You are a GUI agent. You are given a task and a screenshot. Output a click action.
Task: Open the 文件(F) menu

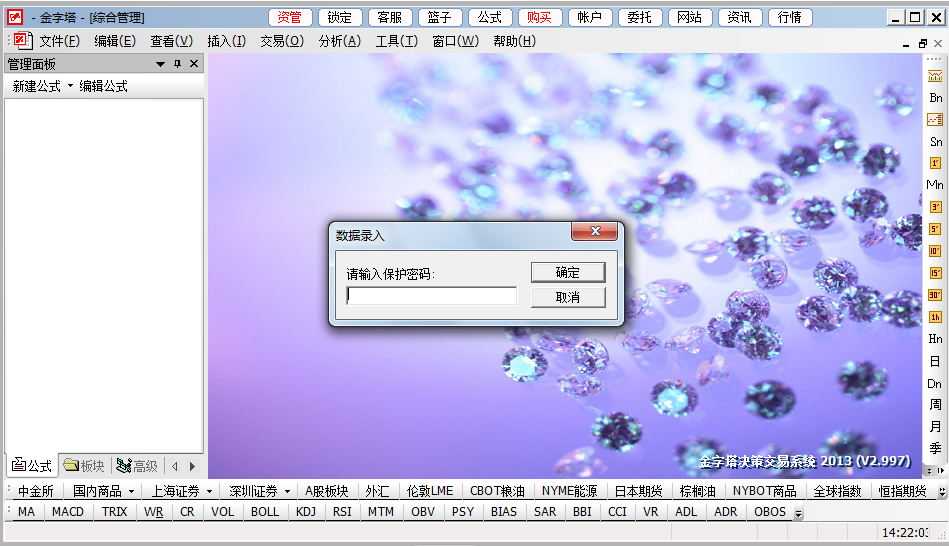pyautogui.click(x=59, y=41)
